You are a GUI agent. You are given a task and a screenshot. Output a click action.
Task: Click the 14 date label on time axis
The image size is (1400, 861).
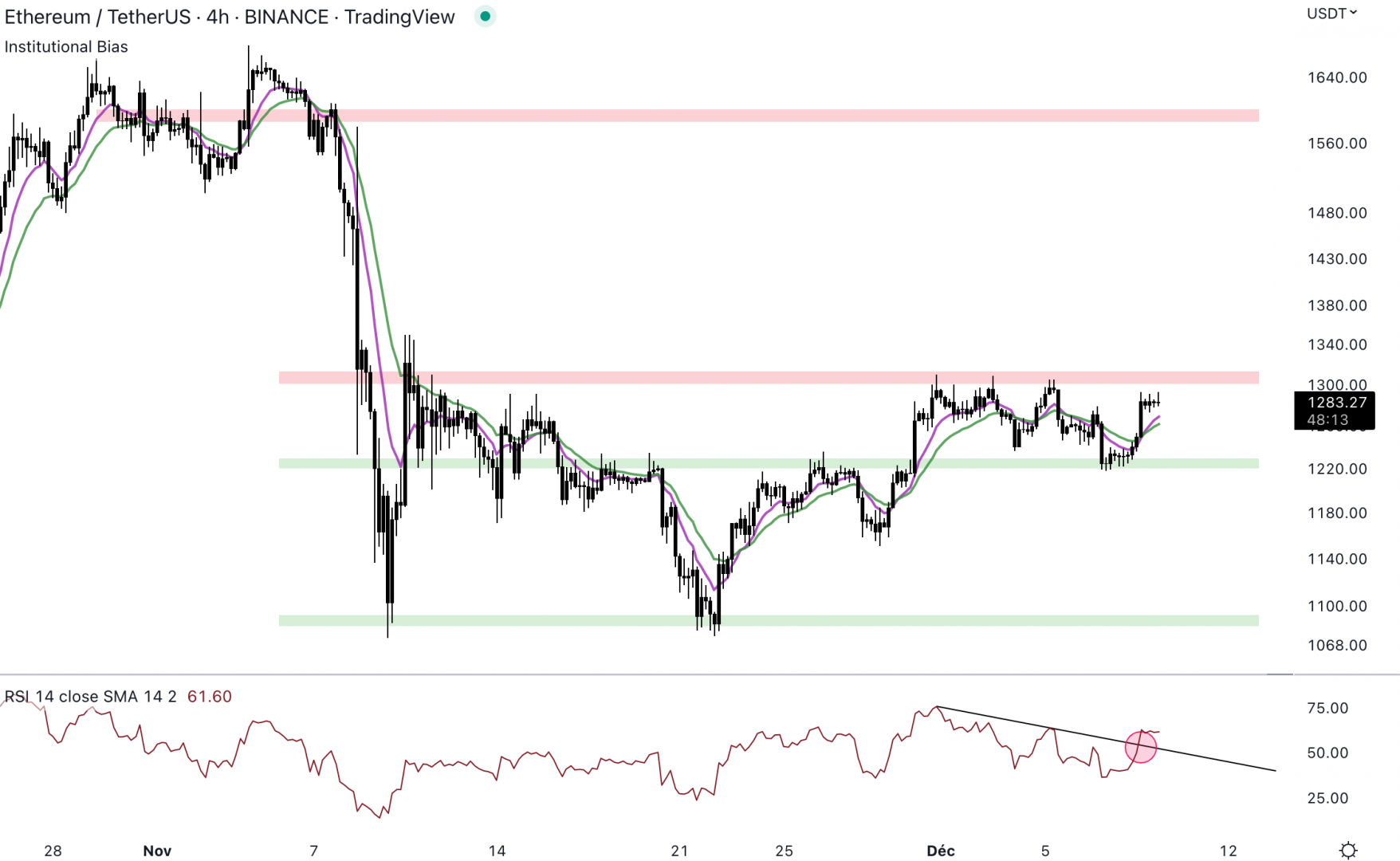497,851
